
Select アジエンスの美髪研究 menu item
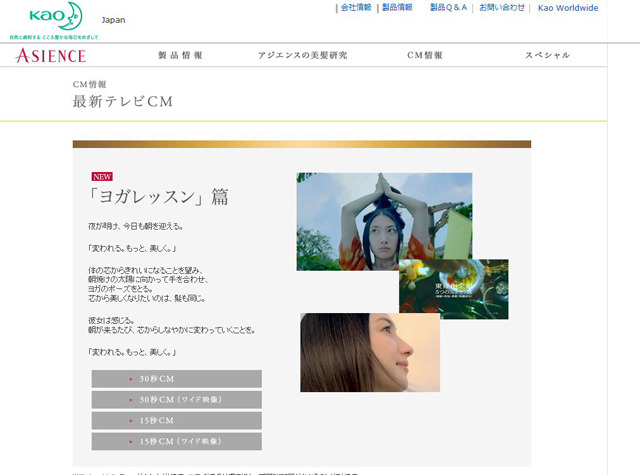302,55
